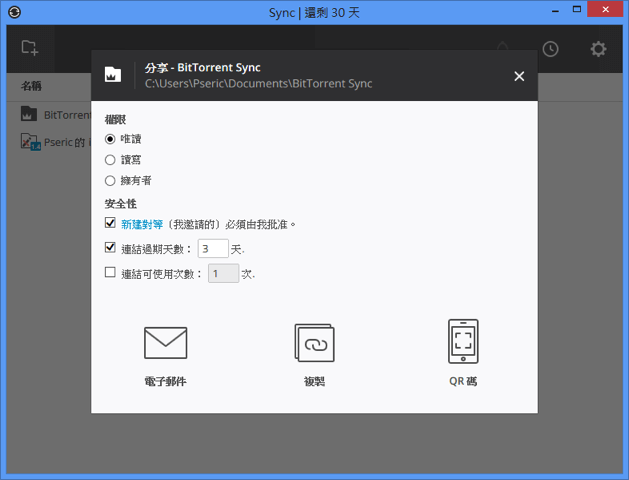
Task: Click the BitTorrent folder crown icon in list
Action: (29, 114)
